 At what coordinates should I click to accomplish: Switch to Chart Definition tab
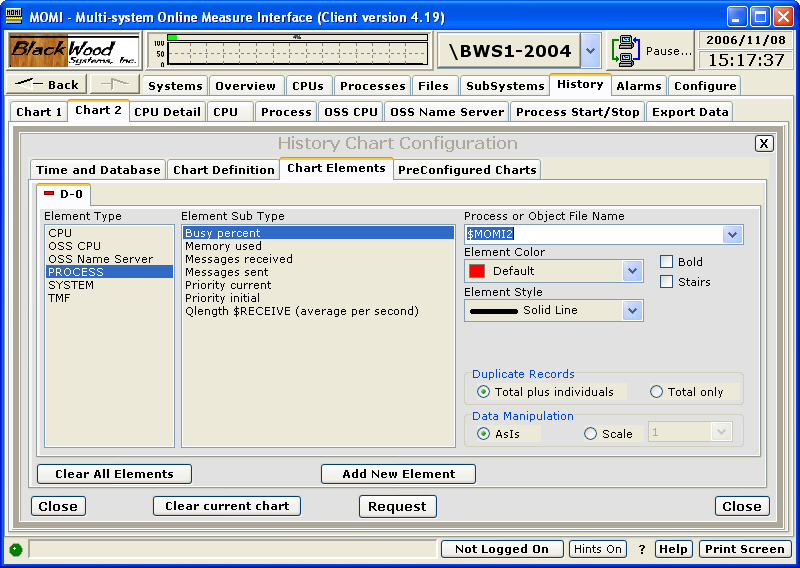(x=223, y=170)
